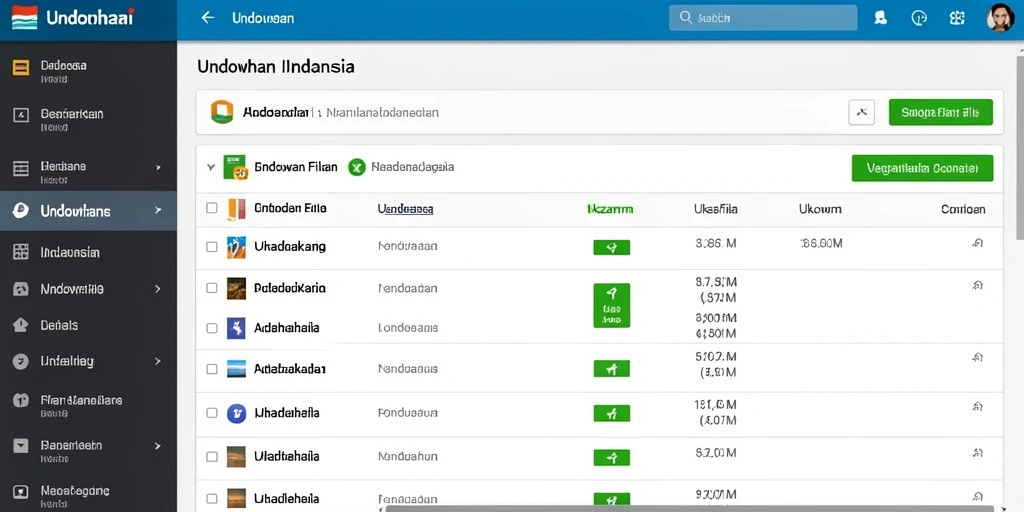Check the Uhadaakang row checkbox
Viewport: 1024px width, 512px height.
[x=212, y=247]
